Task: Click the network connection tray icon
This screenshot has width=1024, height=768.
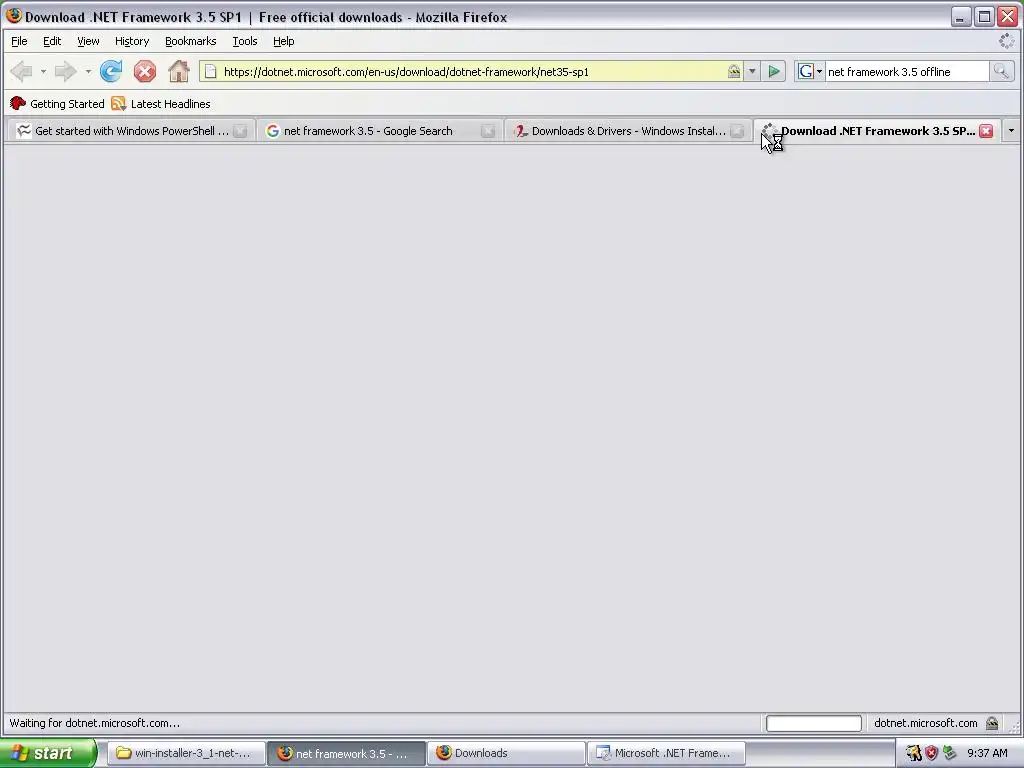Action: (x=949, y=753)
